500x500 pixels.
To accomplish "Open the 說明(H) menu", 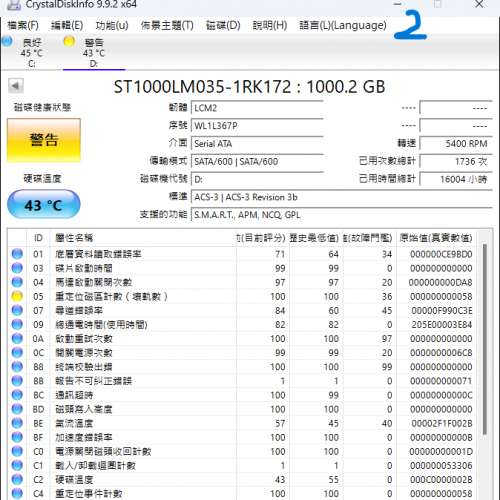I will tap(270, 25).
